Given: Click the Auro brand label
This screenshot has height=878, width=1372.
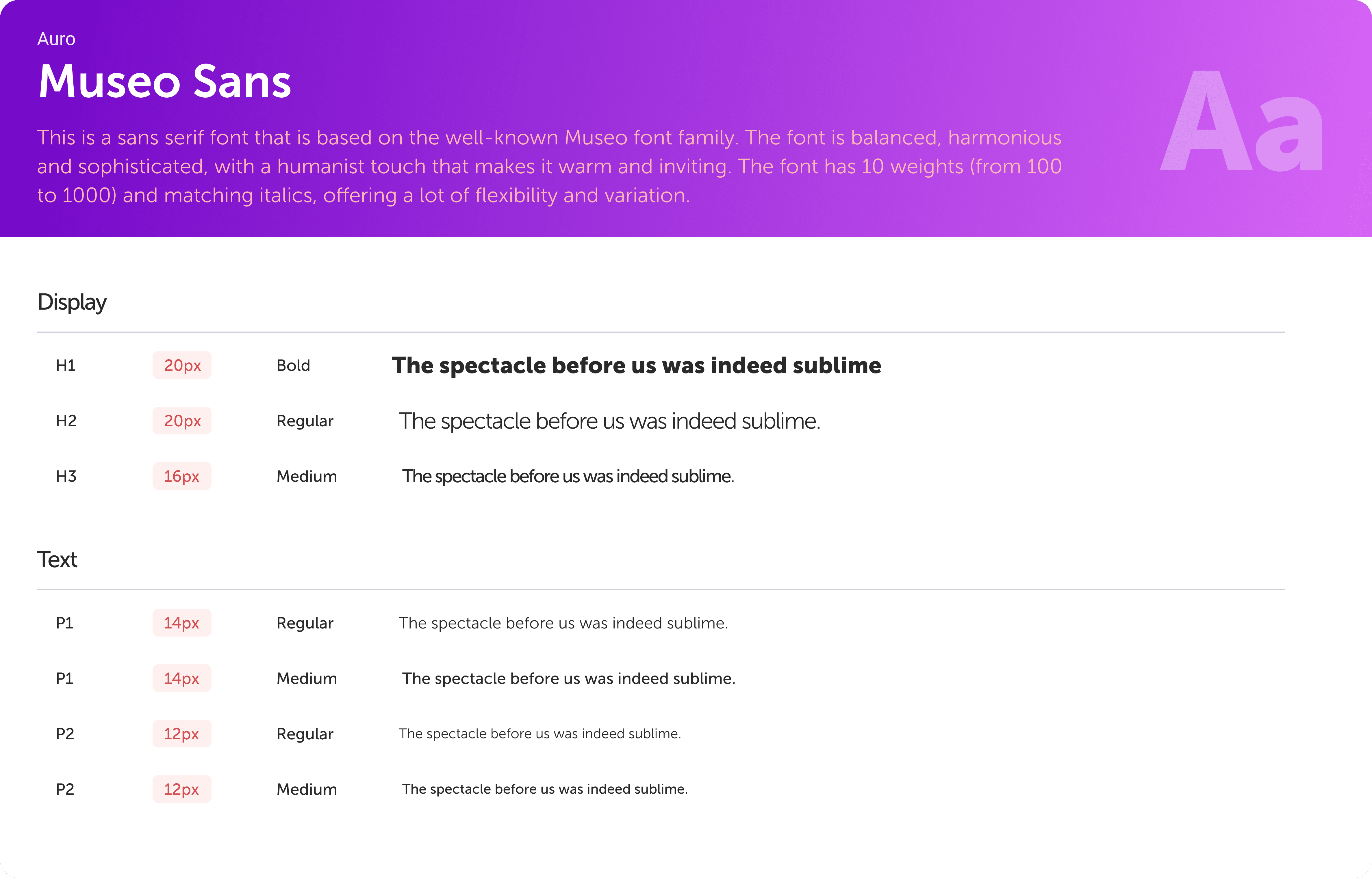Looking at the screenshot, I should pyautogui.click(x=56, y=39).
